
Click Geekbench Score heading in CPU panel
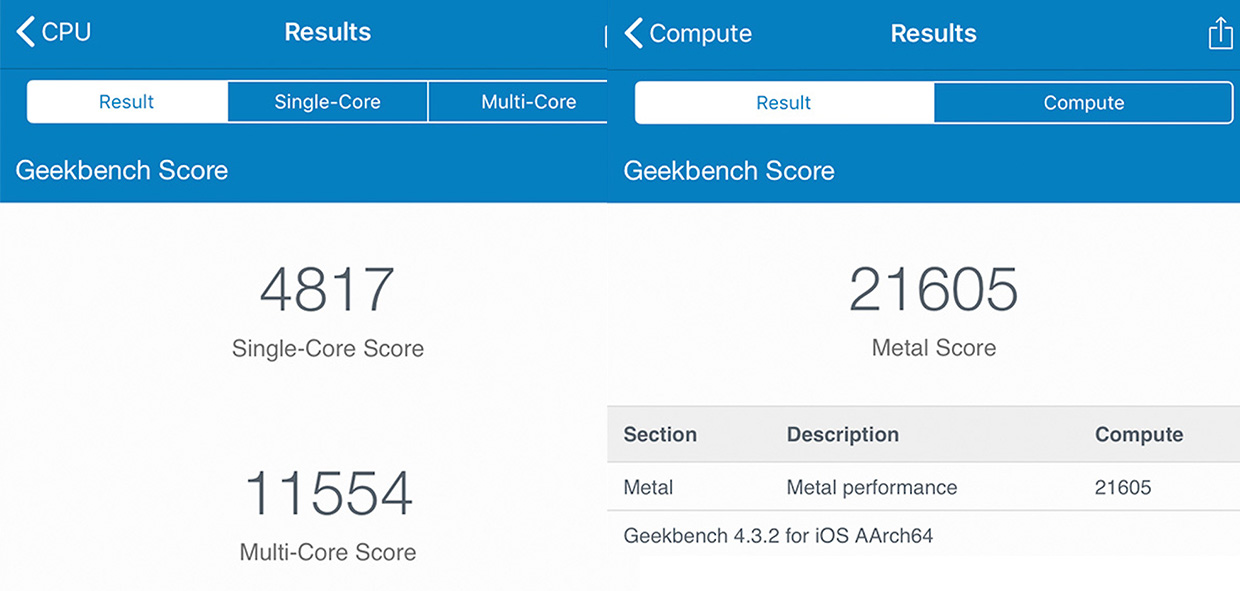(122, 171)
